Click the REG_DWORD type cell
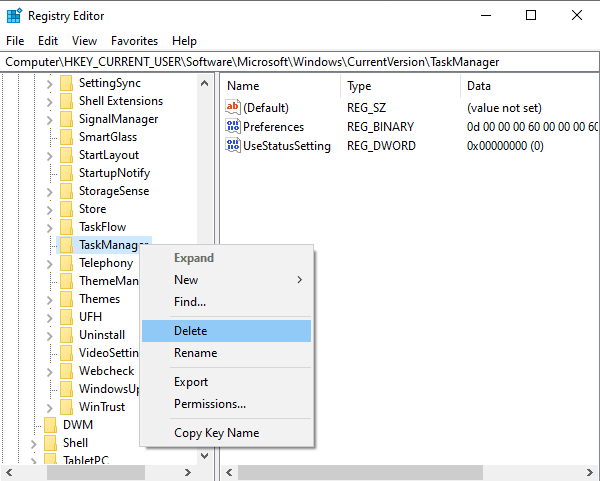This screenshot has height=481, width=600. [x=381, y=146]
